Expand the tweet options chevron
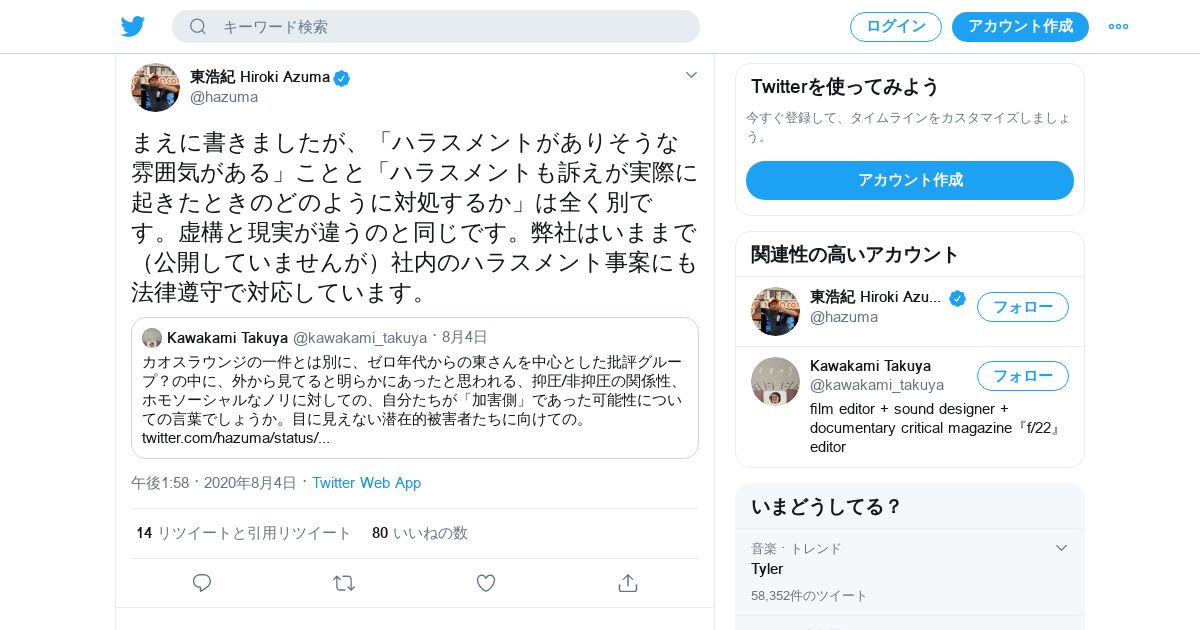Image resolution: width=1200 pixels, height=630 pixels. (x=691, y=75)
